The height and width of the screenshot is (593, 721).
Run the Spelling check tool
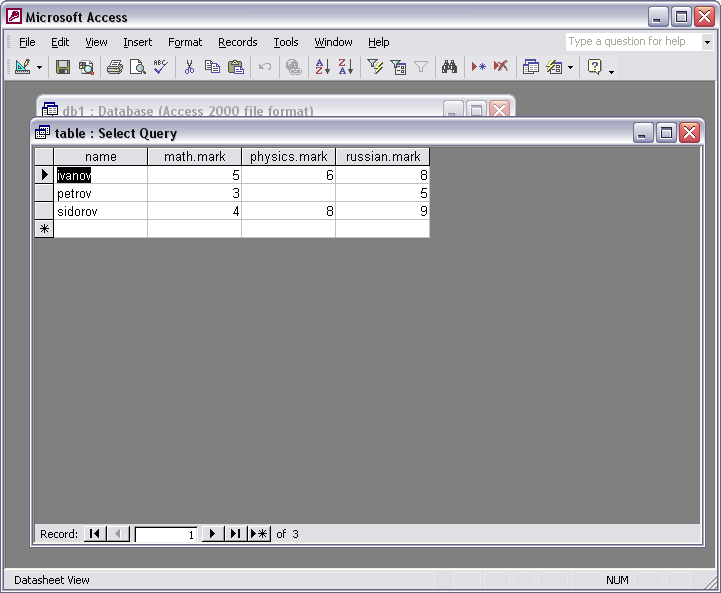pos(160,67)
